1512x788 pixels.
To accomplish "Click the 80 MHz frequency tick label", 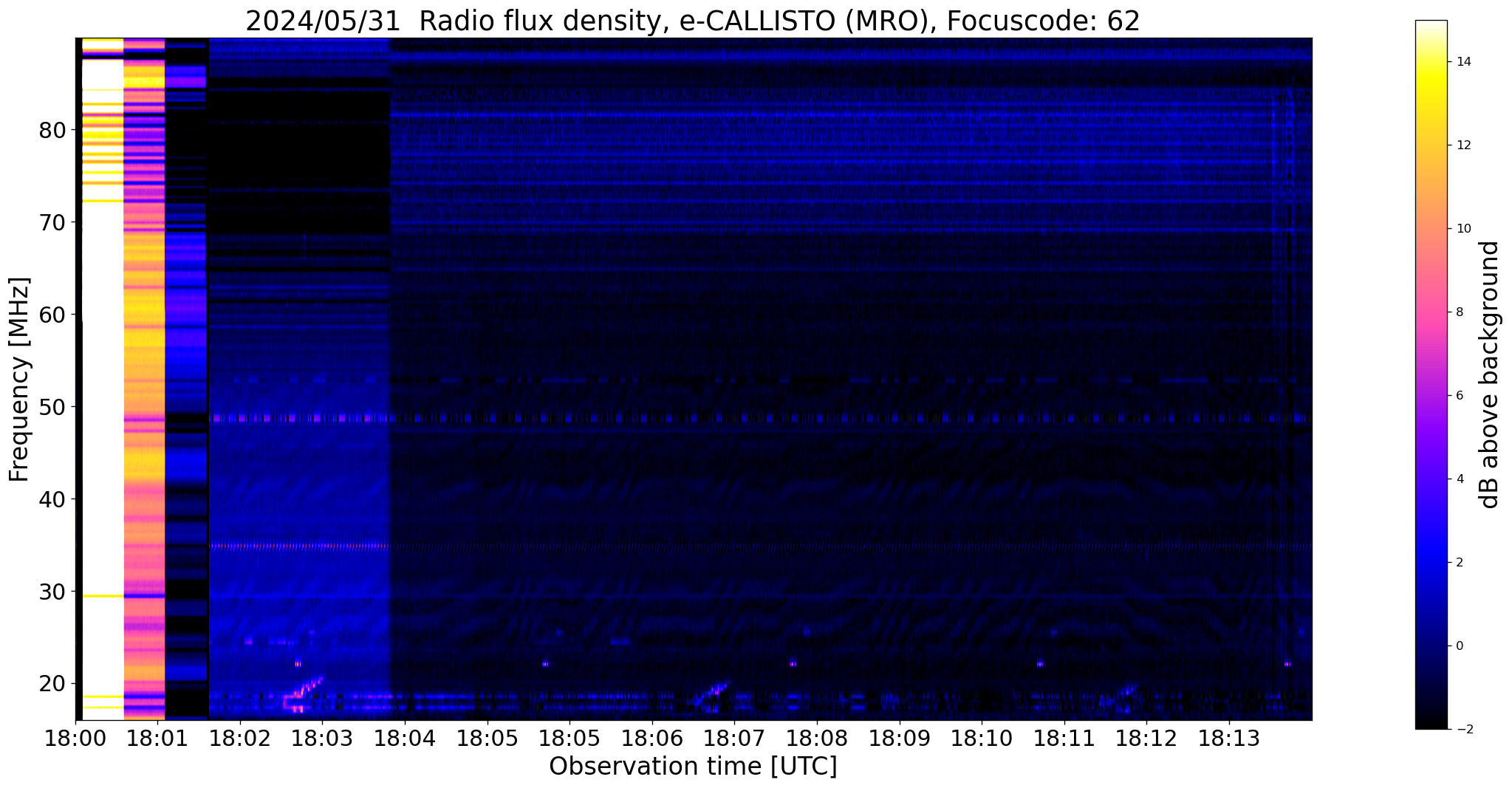I will click(x=52, y=131).
